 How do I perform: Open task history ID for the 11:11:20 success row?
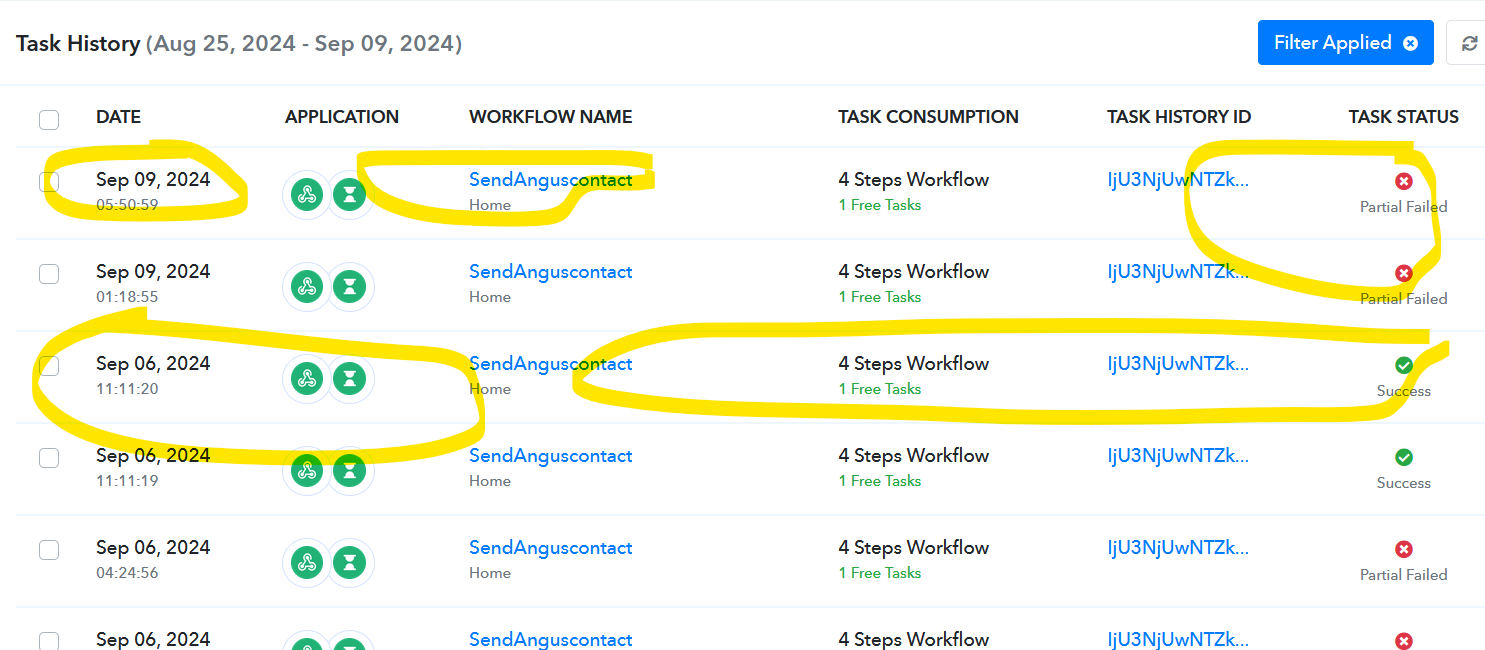(x=1178, y=364)
